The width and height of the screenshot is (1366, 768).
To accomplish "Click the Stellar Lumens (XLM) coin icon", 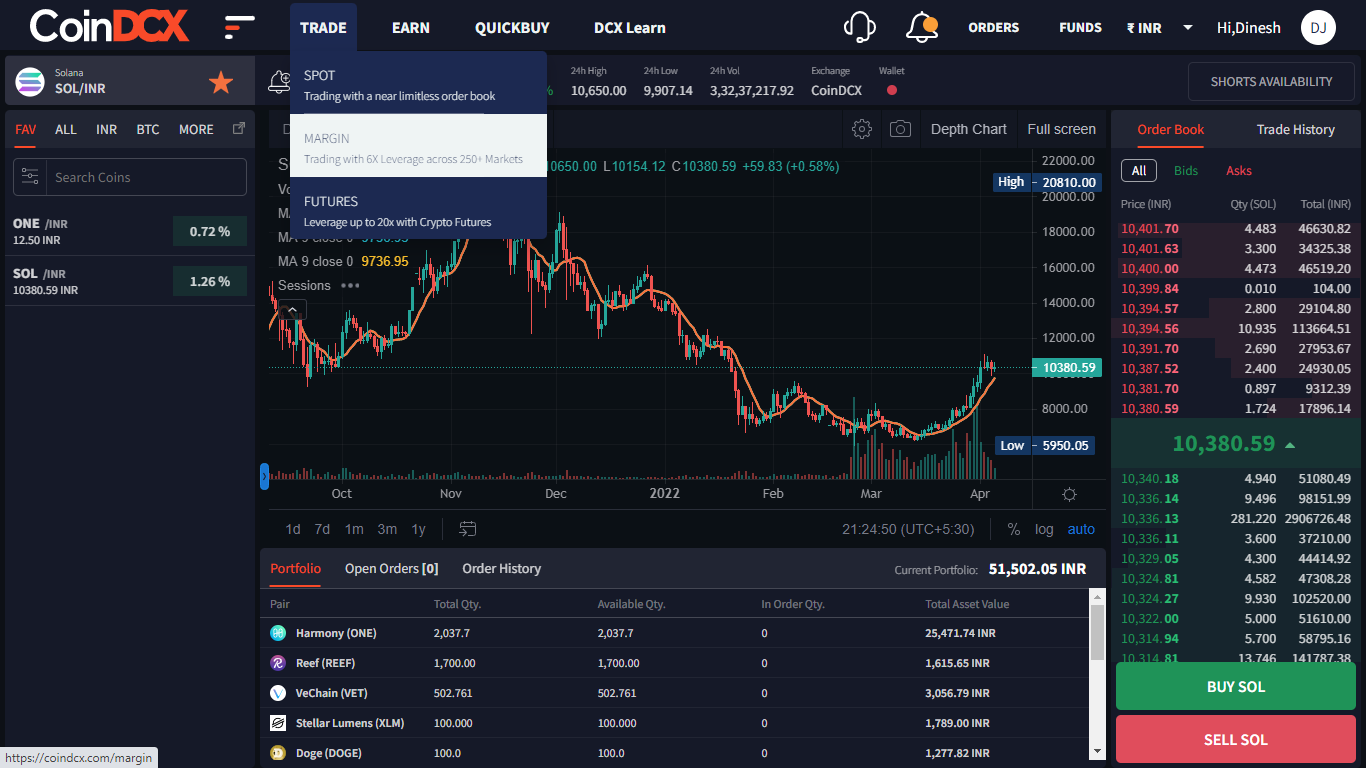I will click(278, 723).
